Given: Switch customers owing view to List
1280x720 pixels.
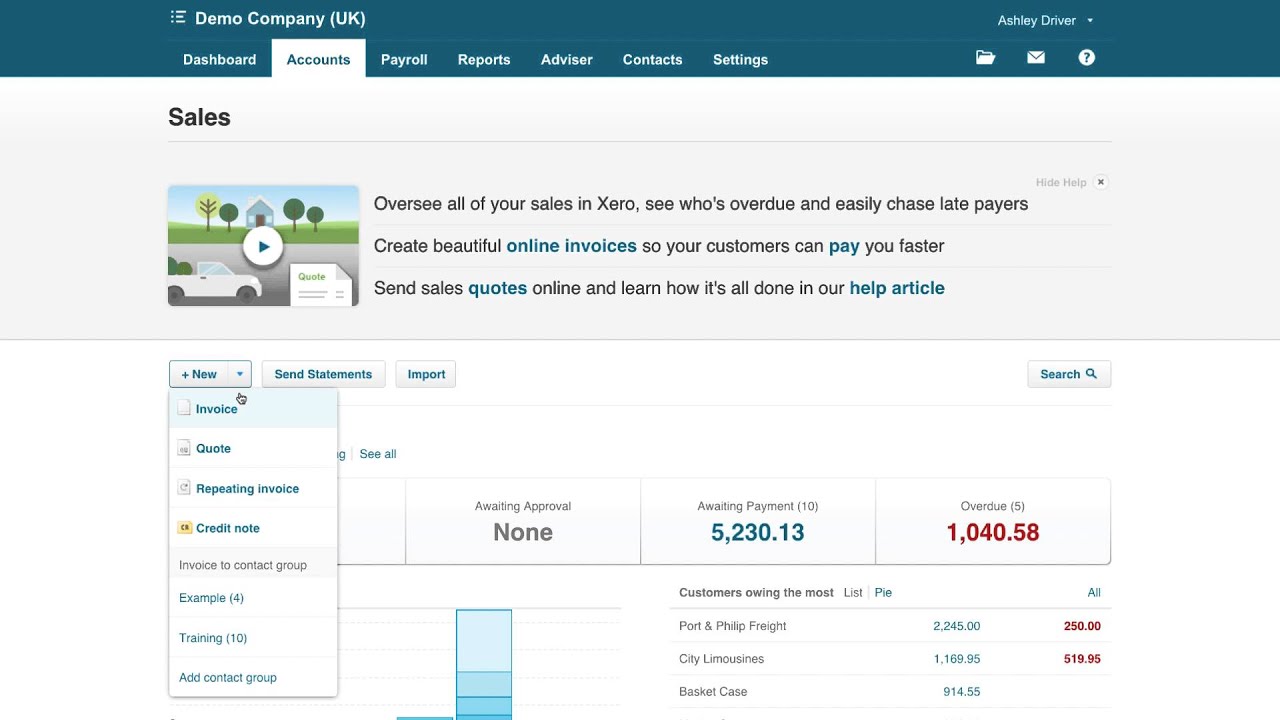Looking at the screenshot, I should point(853,592).
